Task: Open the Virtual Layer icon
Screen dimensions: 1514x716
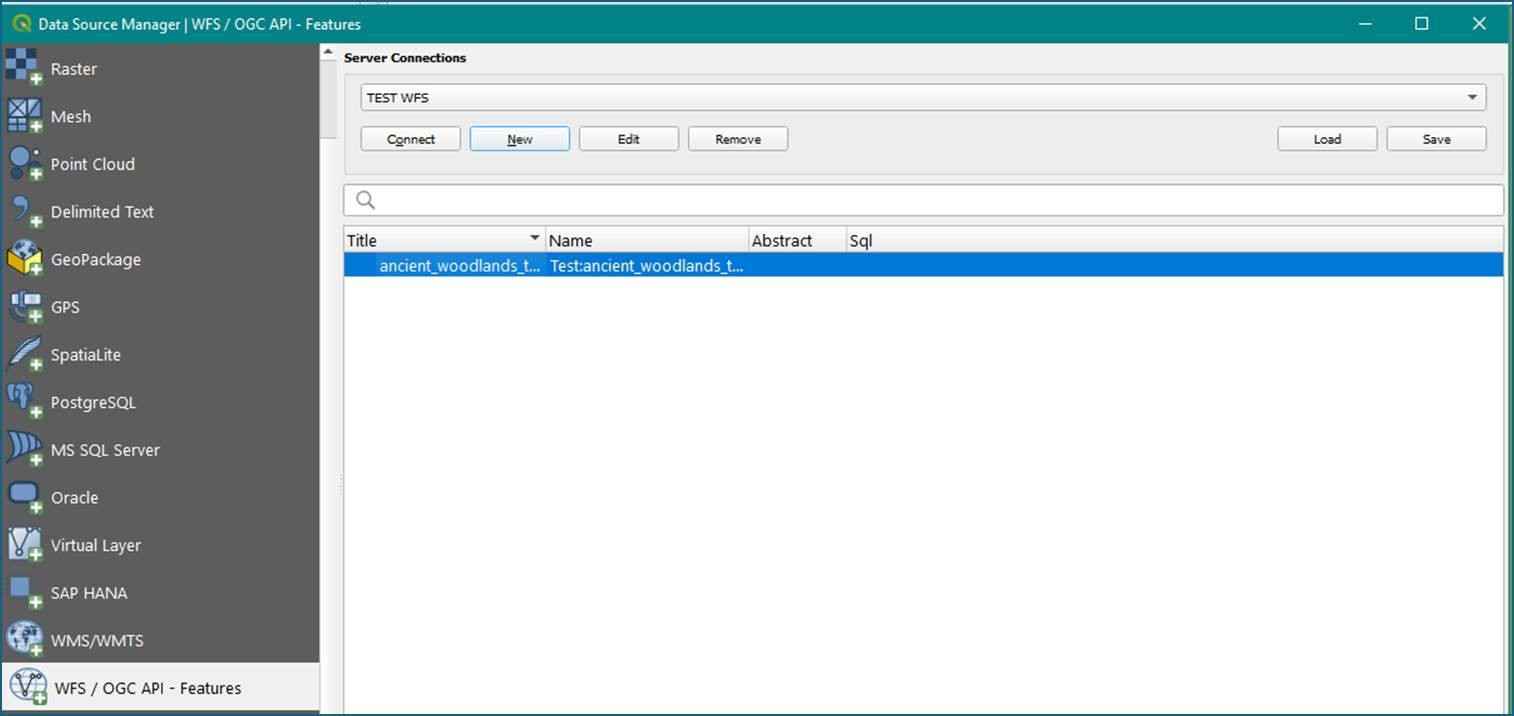Action: 24,545
